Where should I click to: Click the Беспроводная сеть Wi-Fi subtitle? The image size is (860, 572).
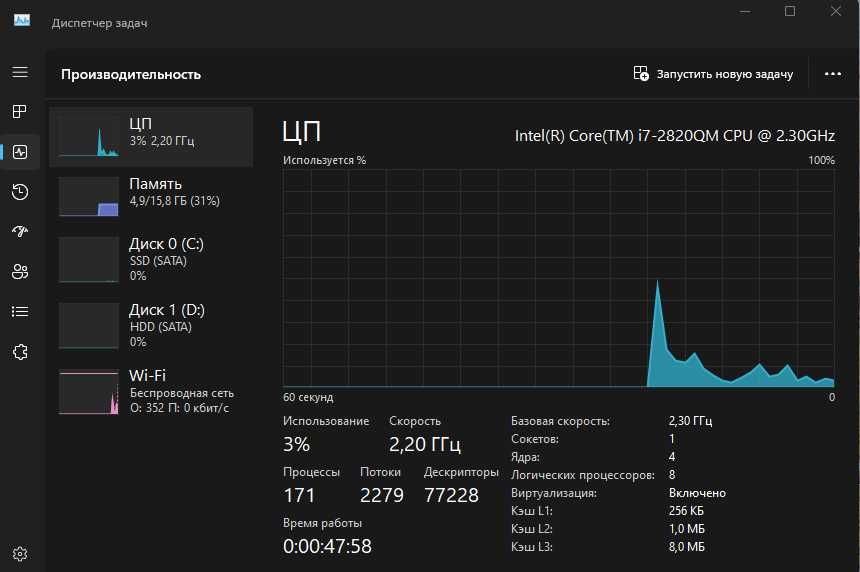182,393
